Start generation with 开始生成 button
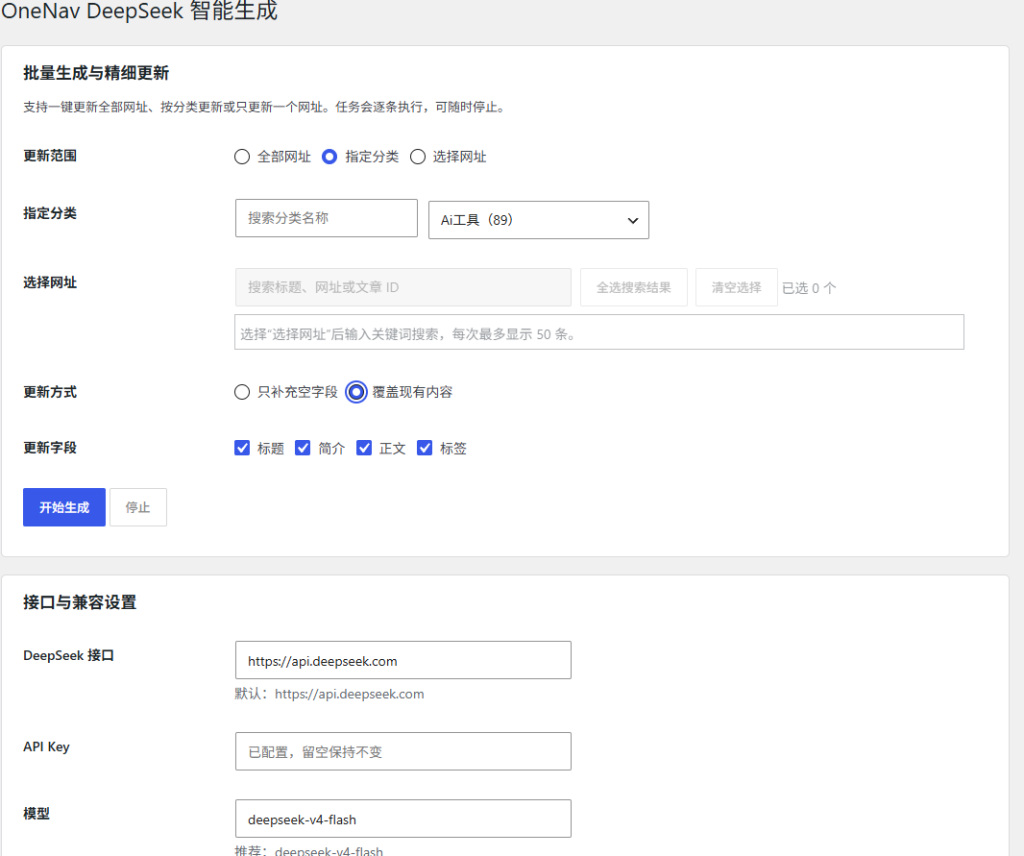 [64, 507]
